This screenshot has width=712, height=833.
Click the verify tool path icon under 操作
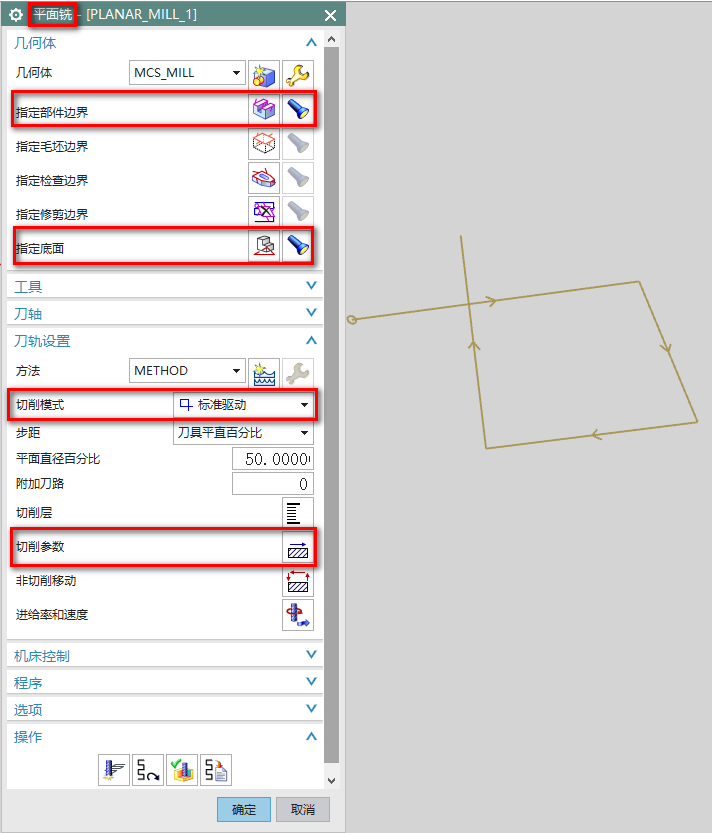[x=182, y=770]
